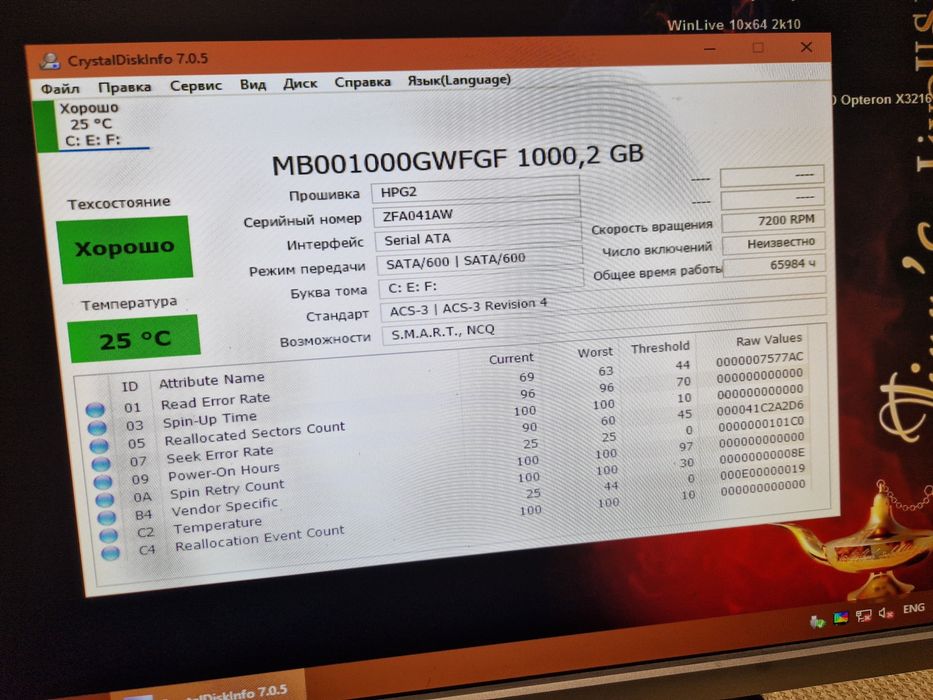Click status icon for Spin-Up Time
Image resolution: width=933 pixels, height=700 pixels.
point(97,427)
